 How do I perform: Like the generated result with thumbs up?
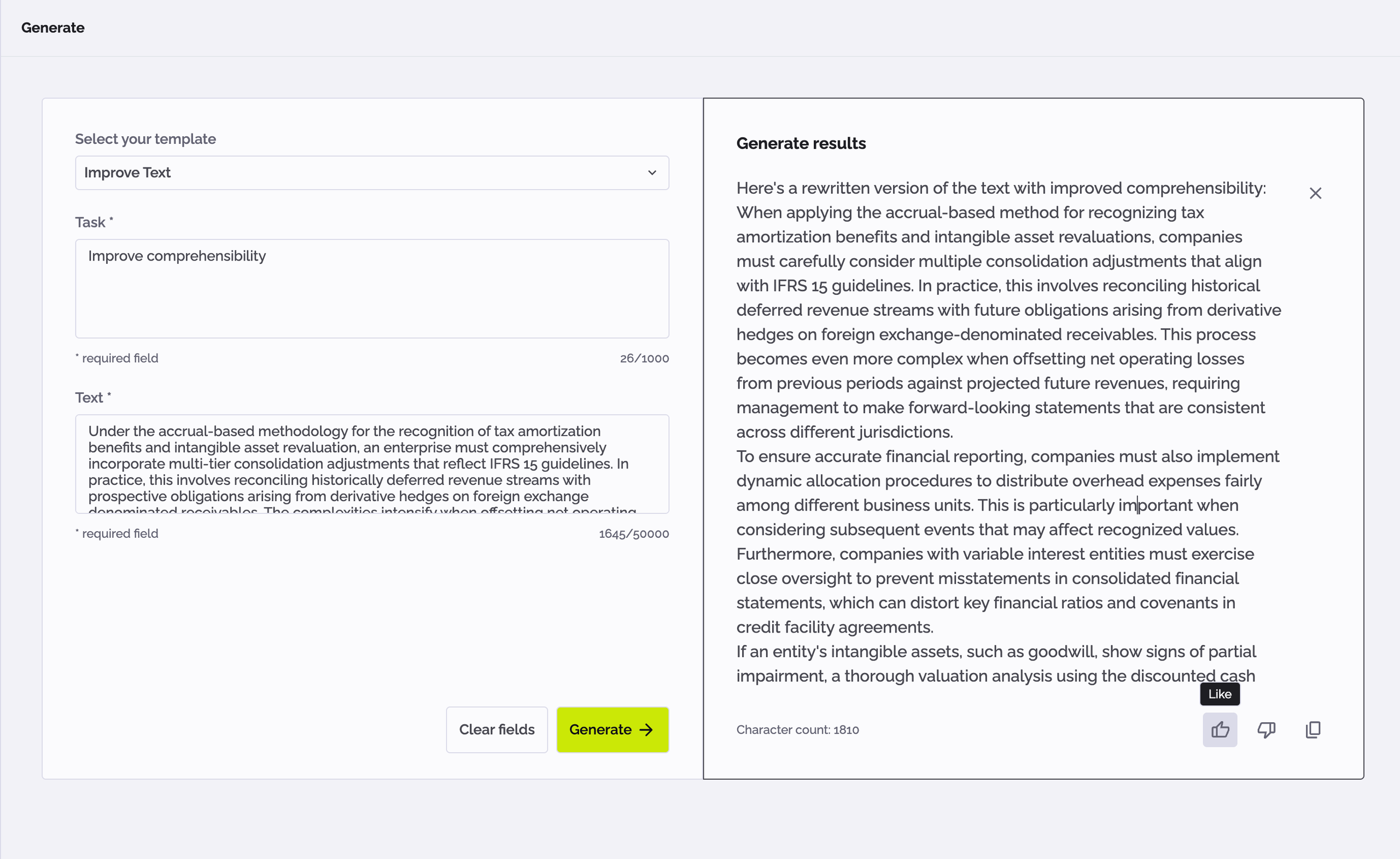[x=1220, y=729]
